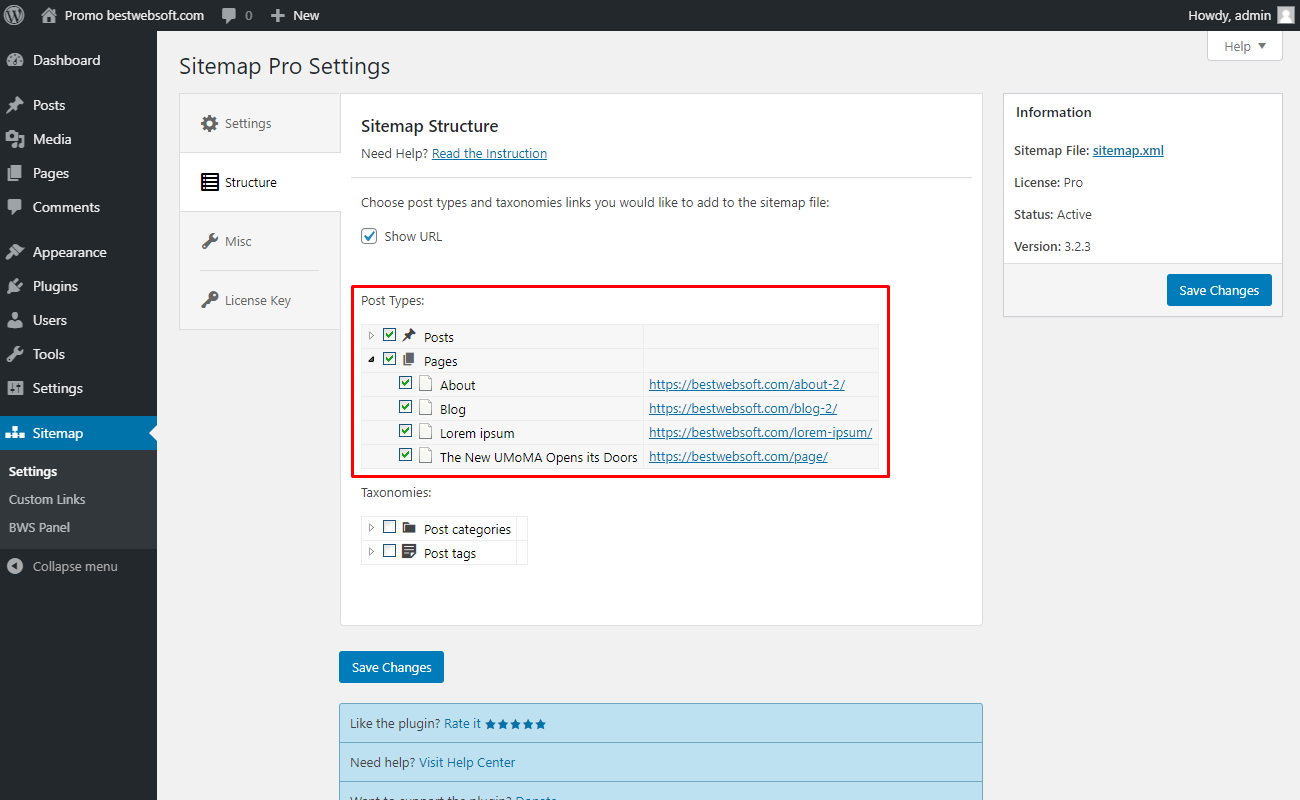Click the home icon beside Promo bestwebsoft.com
The width and height of the screenshot is (1300, 800).
pyautogui.click(x=49, y=15)
